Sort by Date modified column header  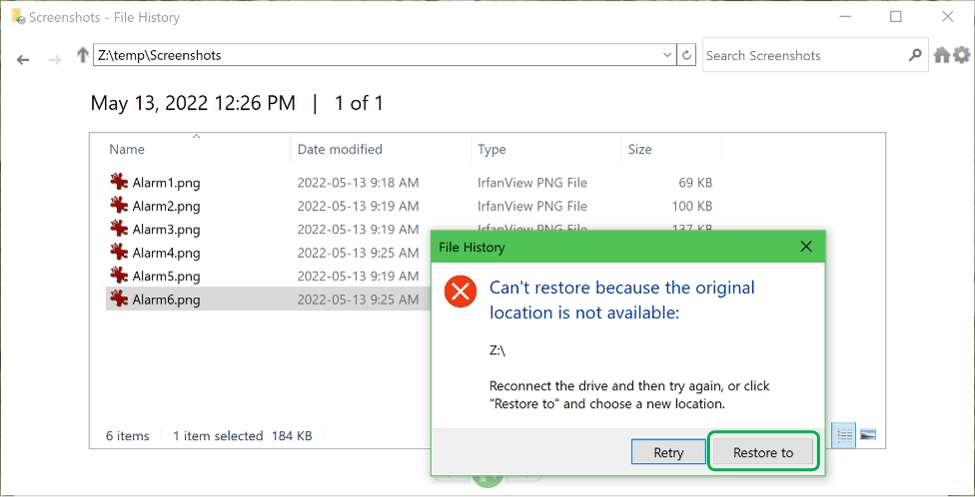pos(340,149)
